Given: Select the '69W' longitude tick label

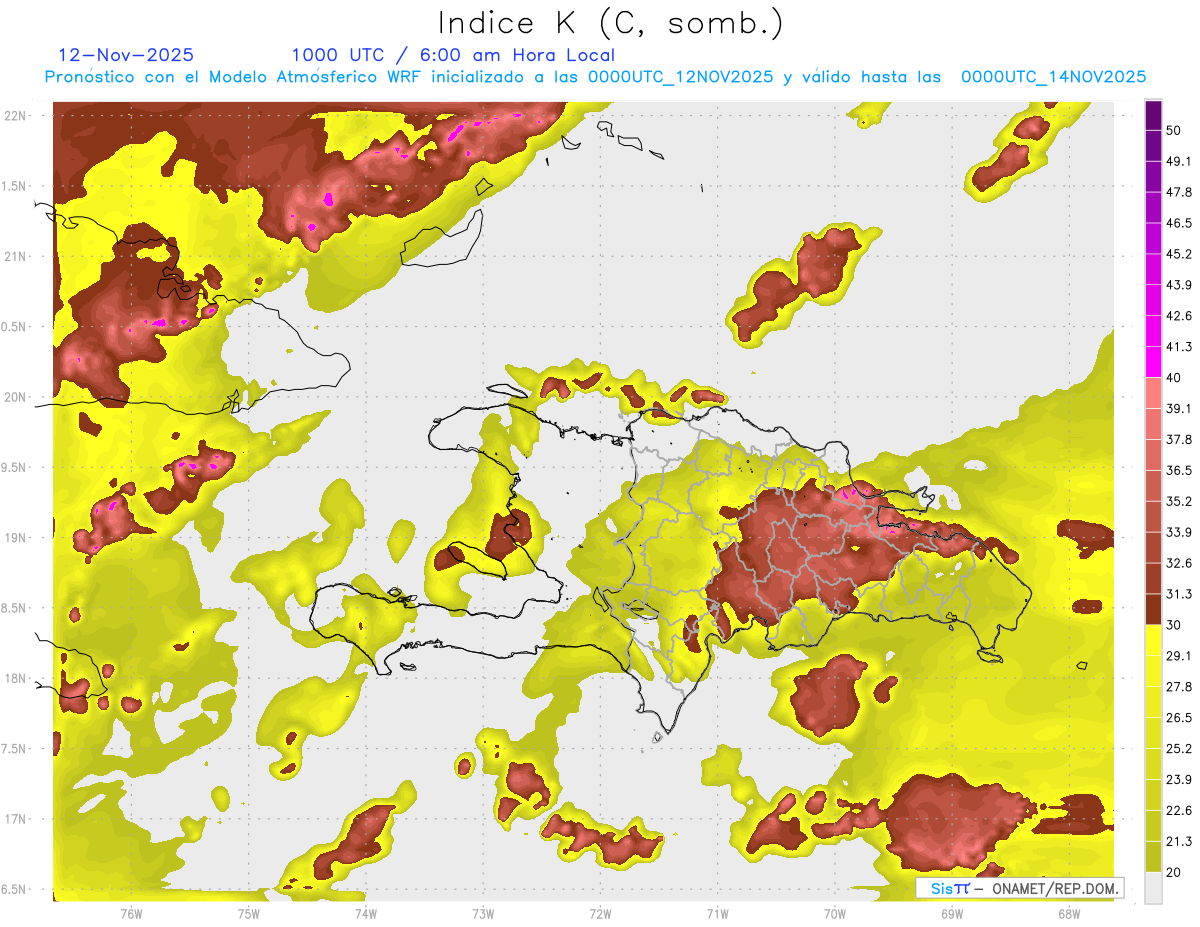Looking at the screenshot, I should tap(952, 913).
